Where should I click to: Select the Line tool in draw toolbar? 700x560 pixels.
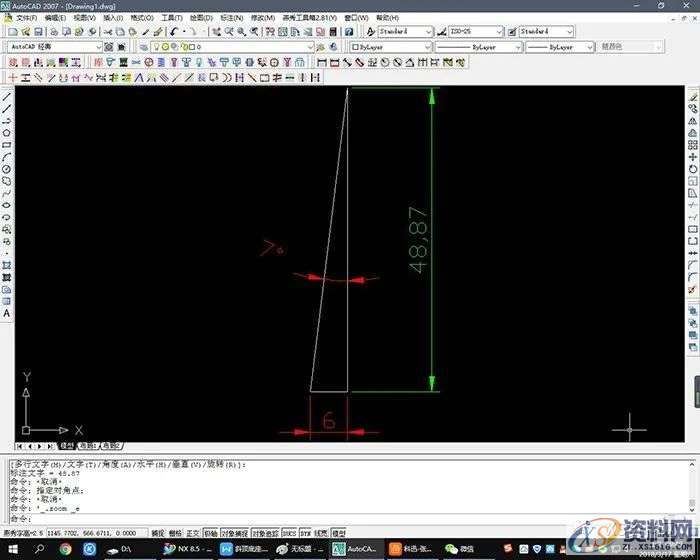click(7, 97)
